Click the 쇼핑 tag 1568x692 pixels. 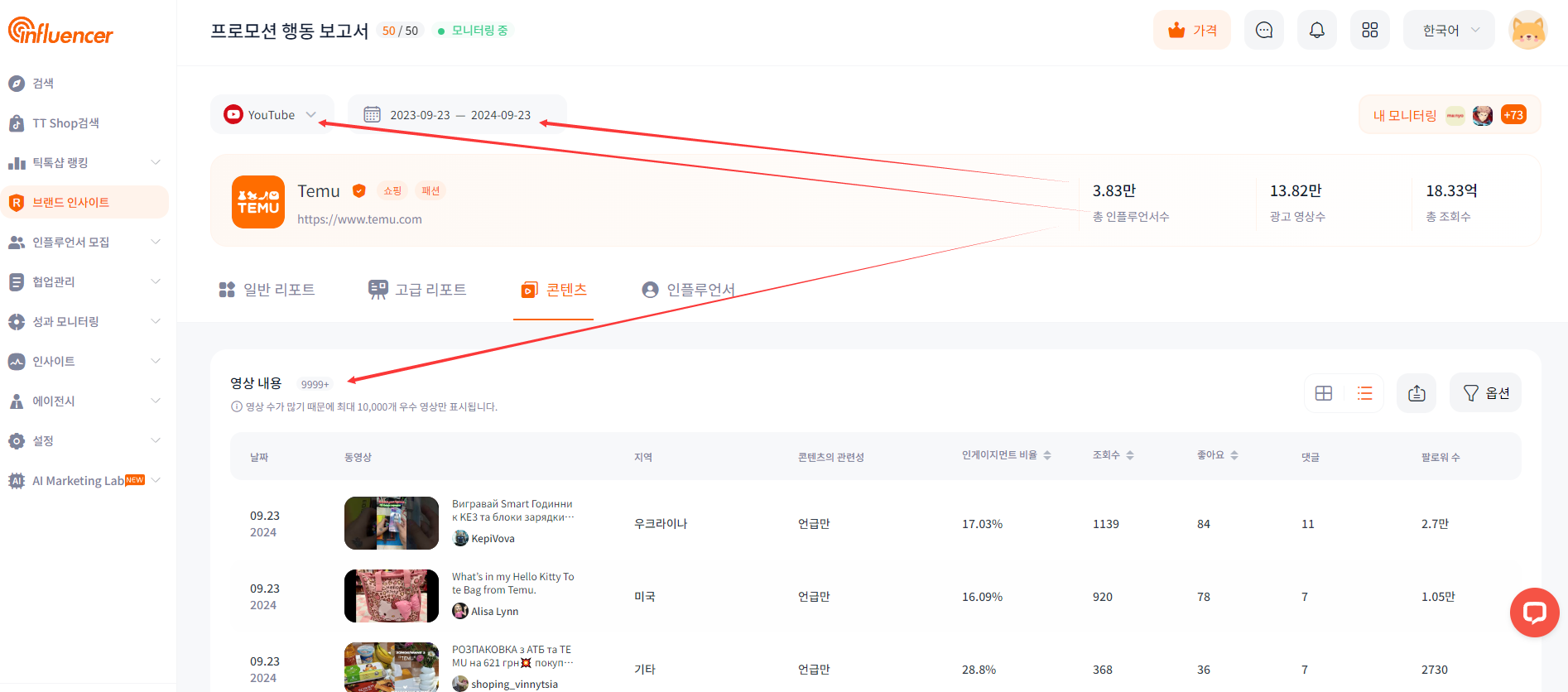tap(392, 190)
